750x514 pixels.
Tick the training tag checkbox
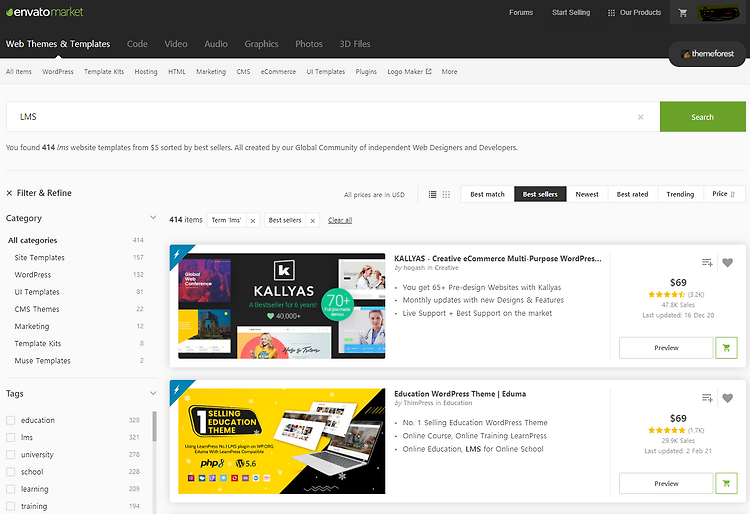pyautogui.click(x=11, y=506)
